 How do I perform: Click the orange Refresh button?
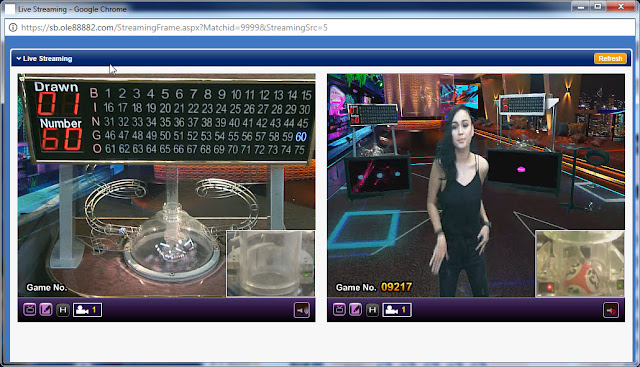[610, 58]
